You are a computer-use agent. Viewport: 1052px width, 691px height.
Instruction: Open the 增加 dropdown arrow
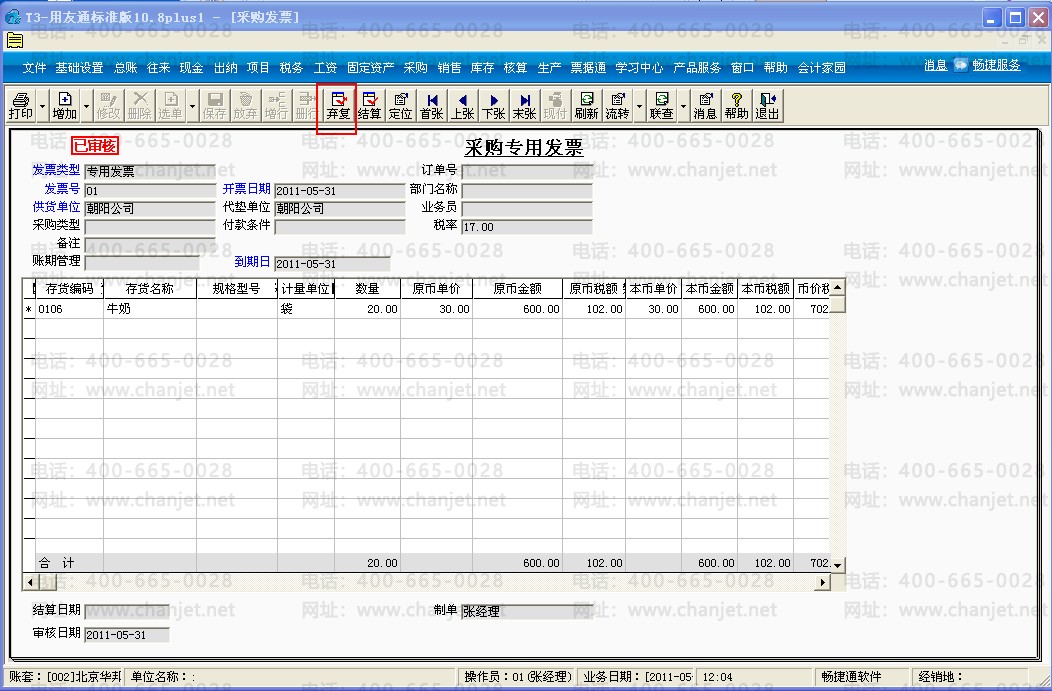pyautogui.click(x=87, y=105)
